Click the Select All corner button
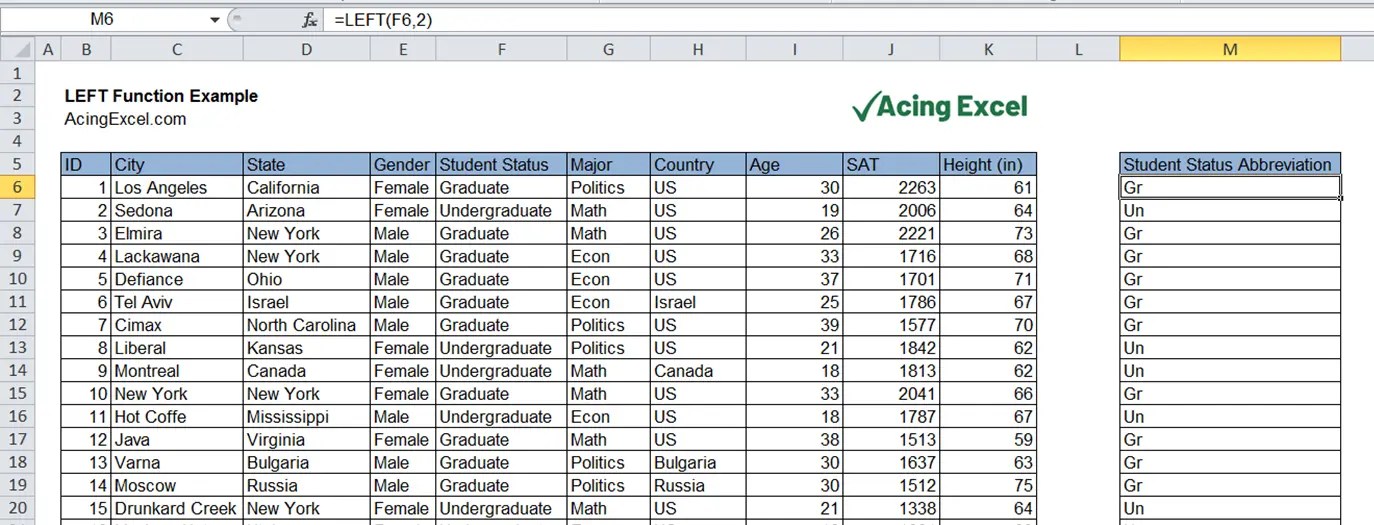The height and width of the screenshot is (525, 1374). (18, 50)
